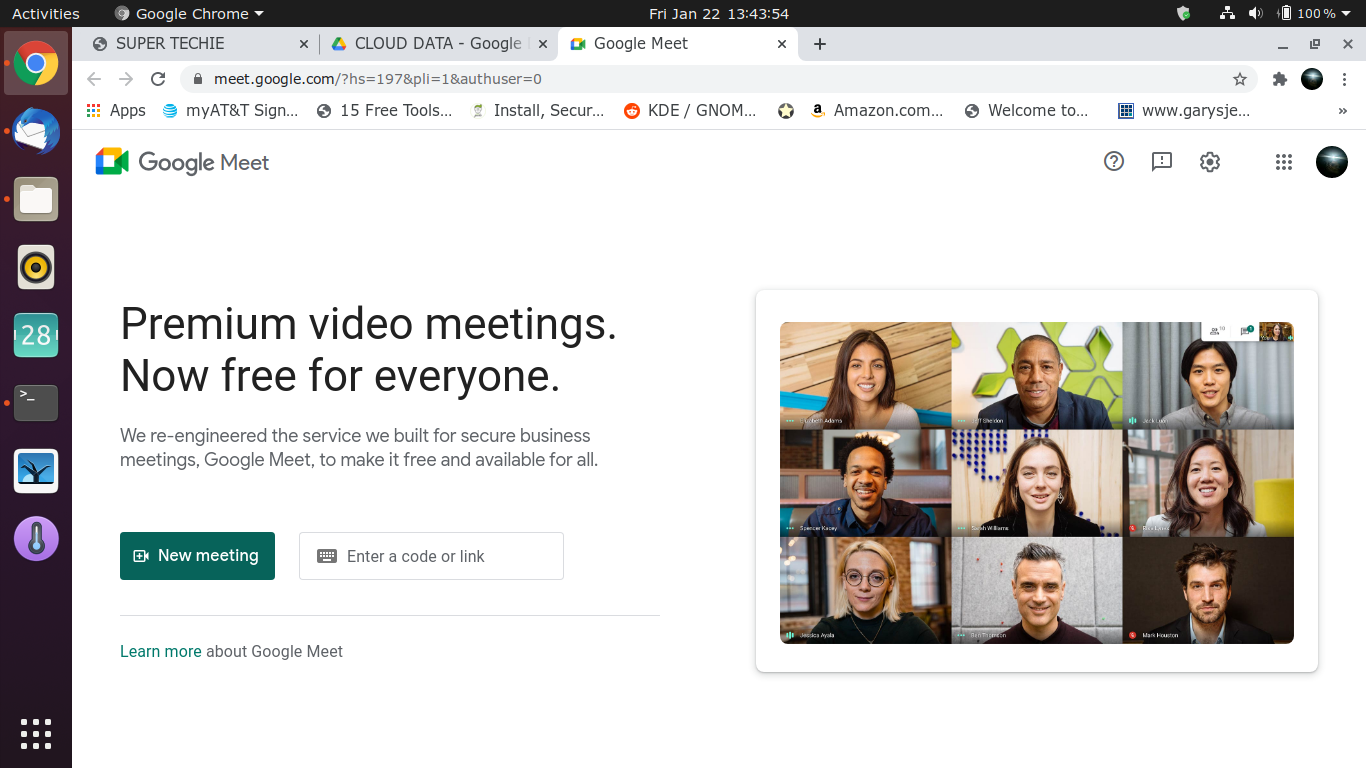This screenshot has width=1366, height=768.
Task: Click the security shield tray icon
Action: (1184, 13)
